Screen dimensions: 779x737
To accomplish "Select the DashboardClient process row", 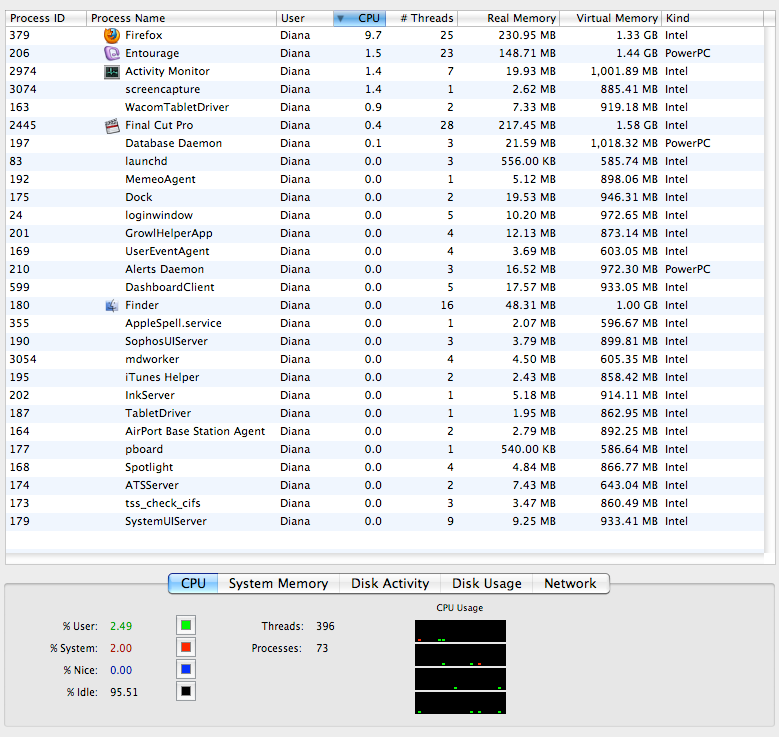I will tap(385, 287).
